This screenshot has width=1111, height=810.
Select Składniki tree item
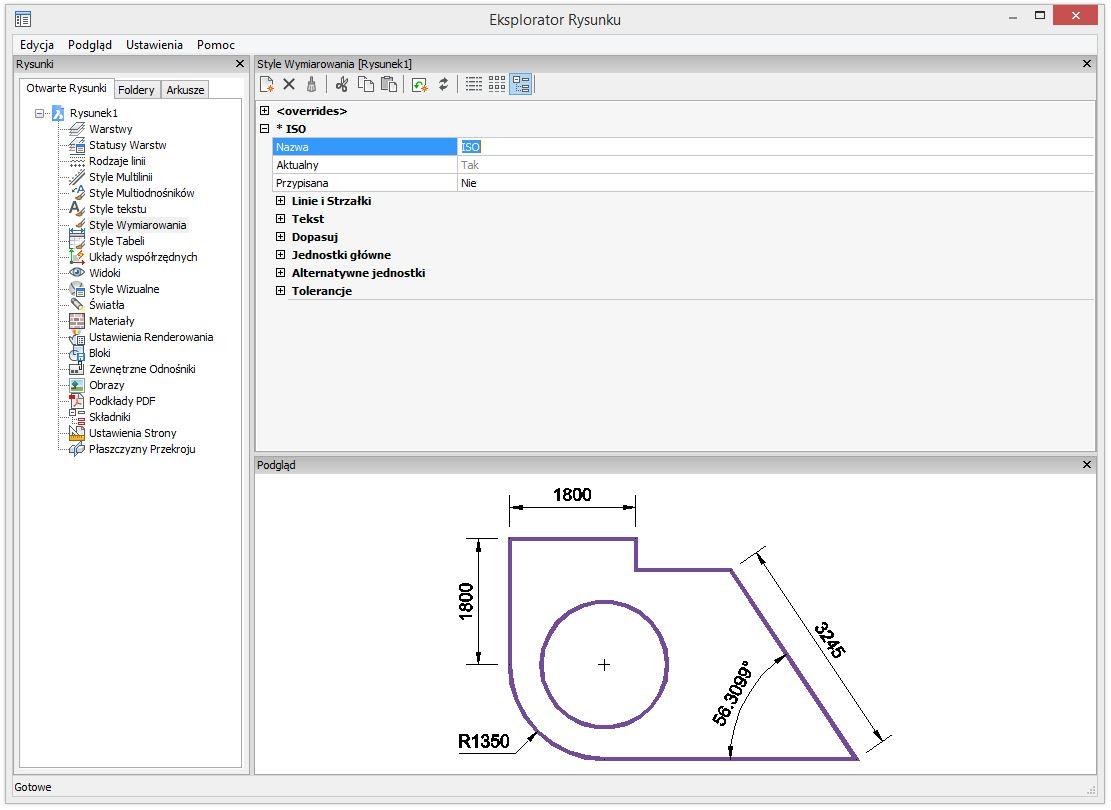click(x=109, y=417)
